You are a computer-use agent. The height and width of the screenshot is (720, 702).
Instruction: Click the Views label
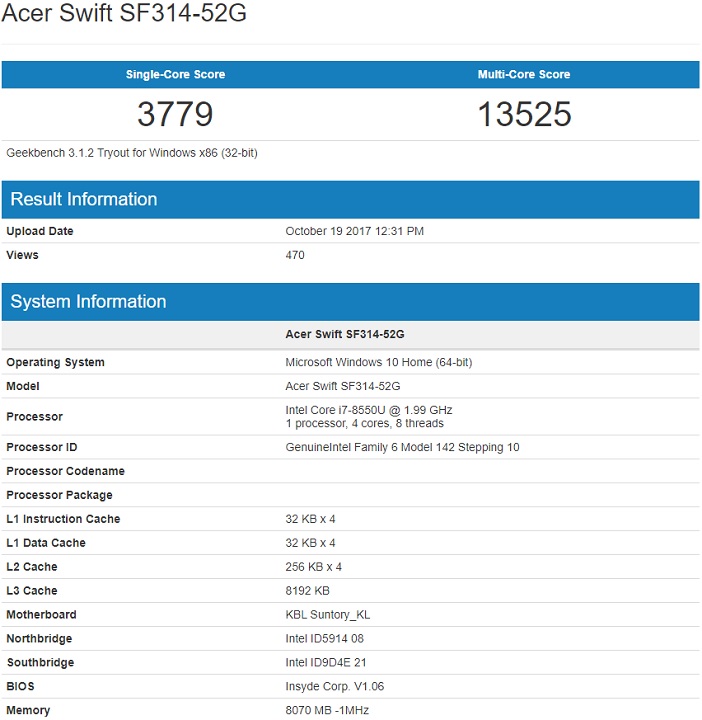click(22, 255)
